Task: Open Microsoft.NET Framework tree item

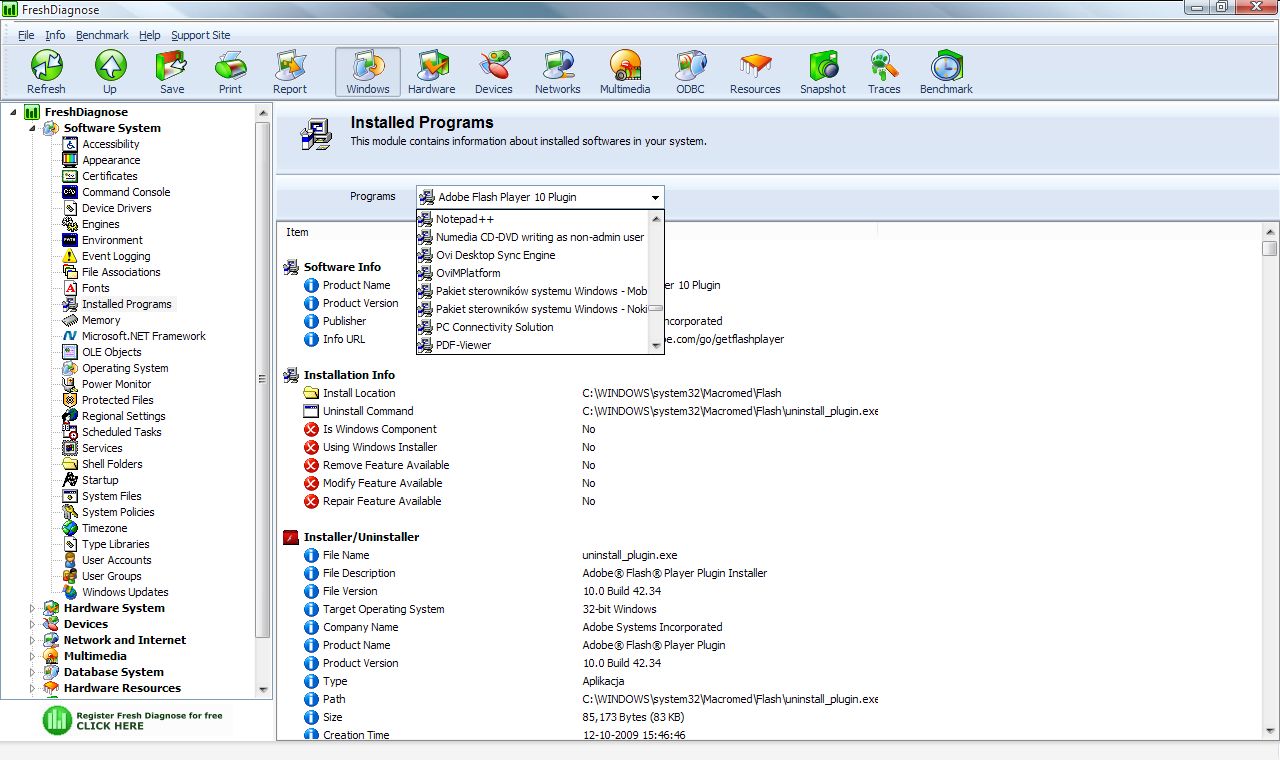Action: [143, 336]
